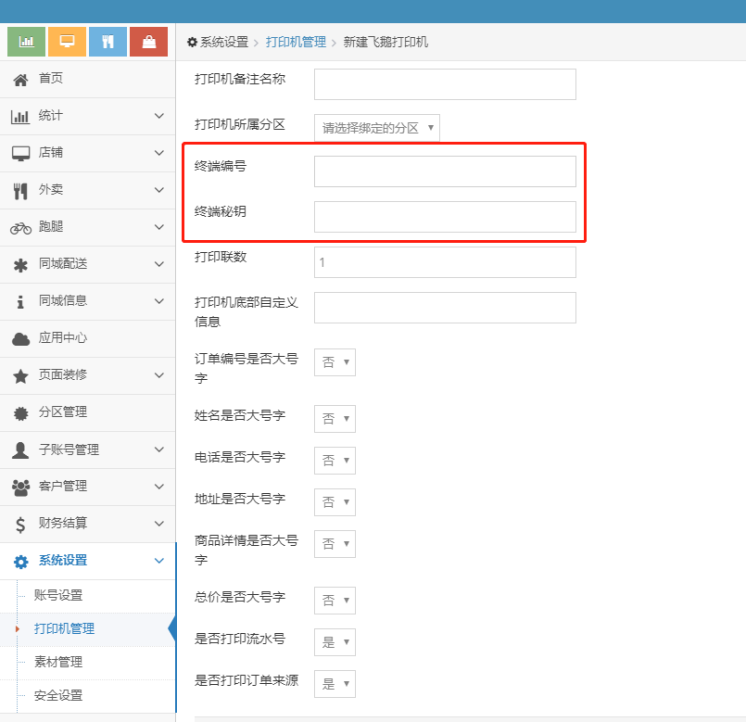Click the 终端秘钥 input field
This screenshot has height=722, width=746.
[x=445, y=217]
